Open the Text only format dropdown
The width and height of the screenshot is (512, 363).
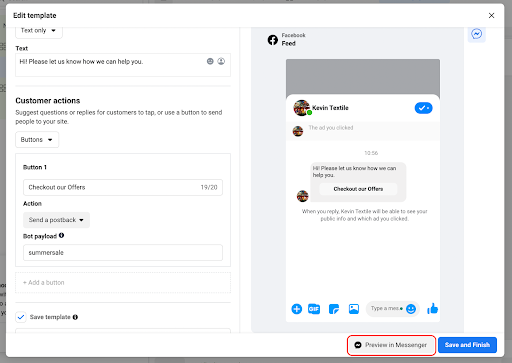coord(39,31)
